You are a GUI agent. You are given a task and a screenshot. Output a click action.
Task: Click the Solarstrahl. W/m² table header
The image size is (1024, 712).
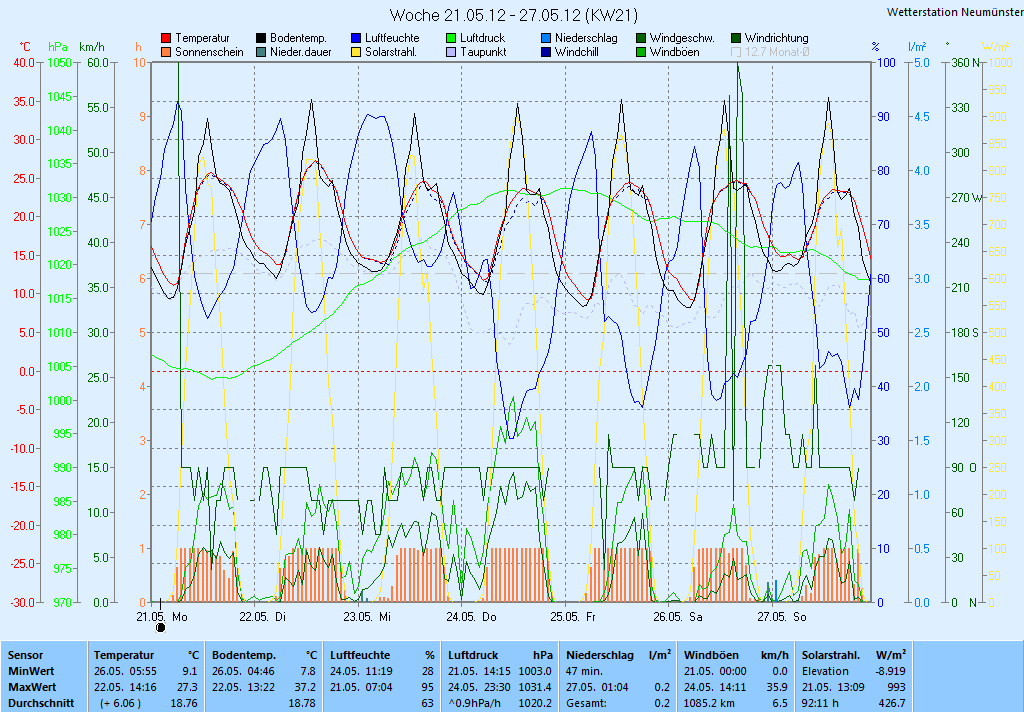click(832, 654)
